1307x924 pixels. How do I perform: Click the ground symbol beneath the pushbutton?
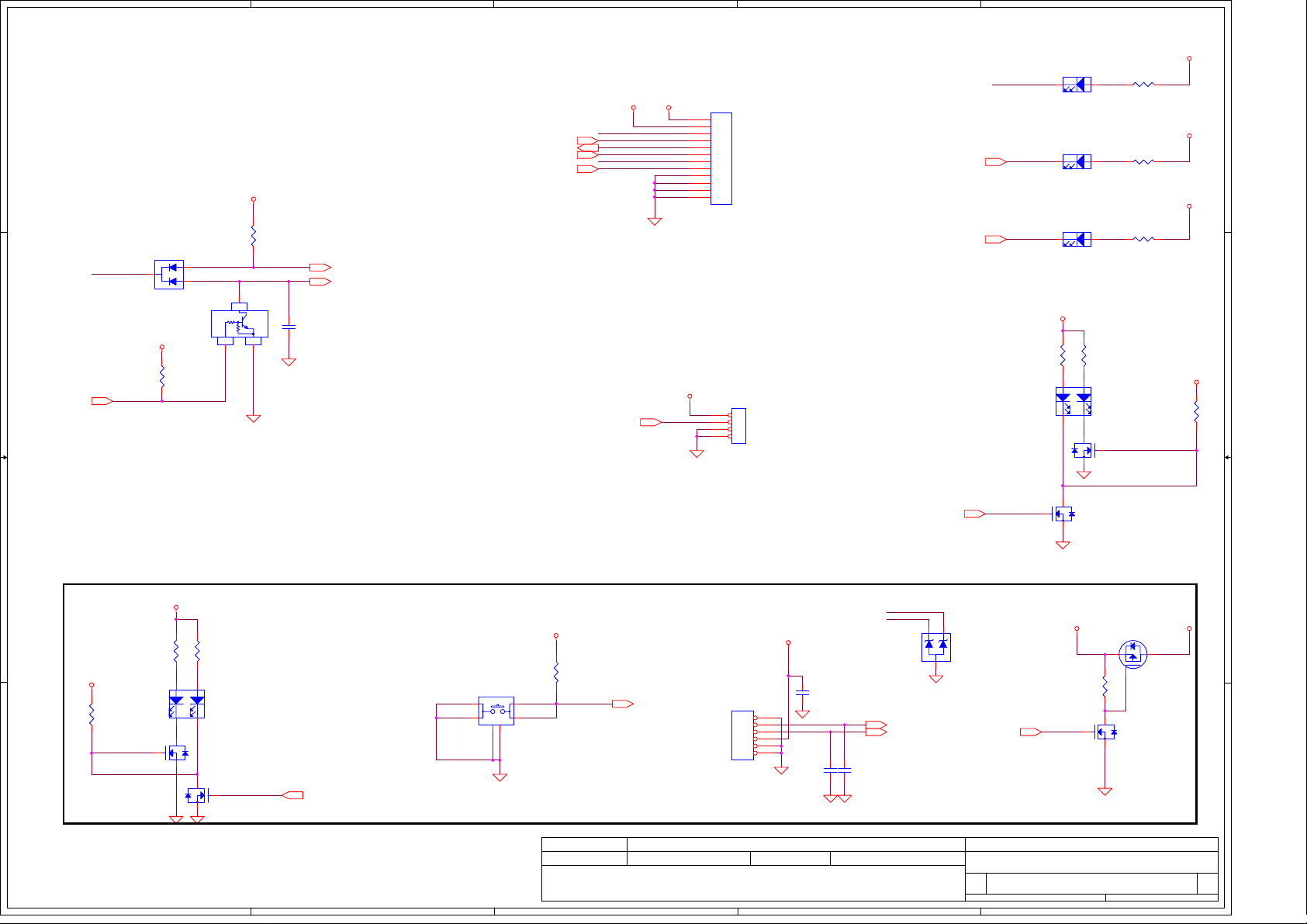(x=500, y=777)
